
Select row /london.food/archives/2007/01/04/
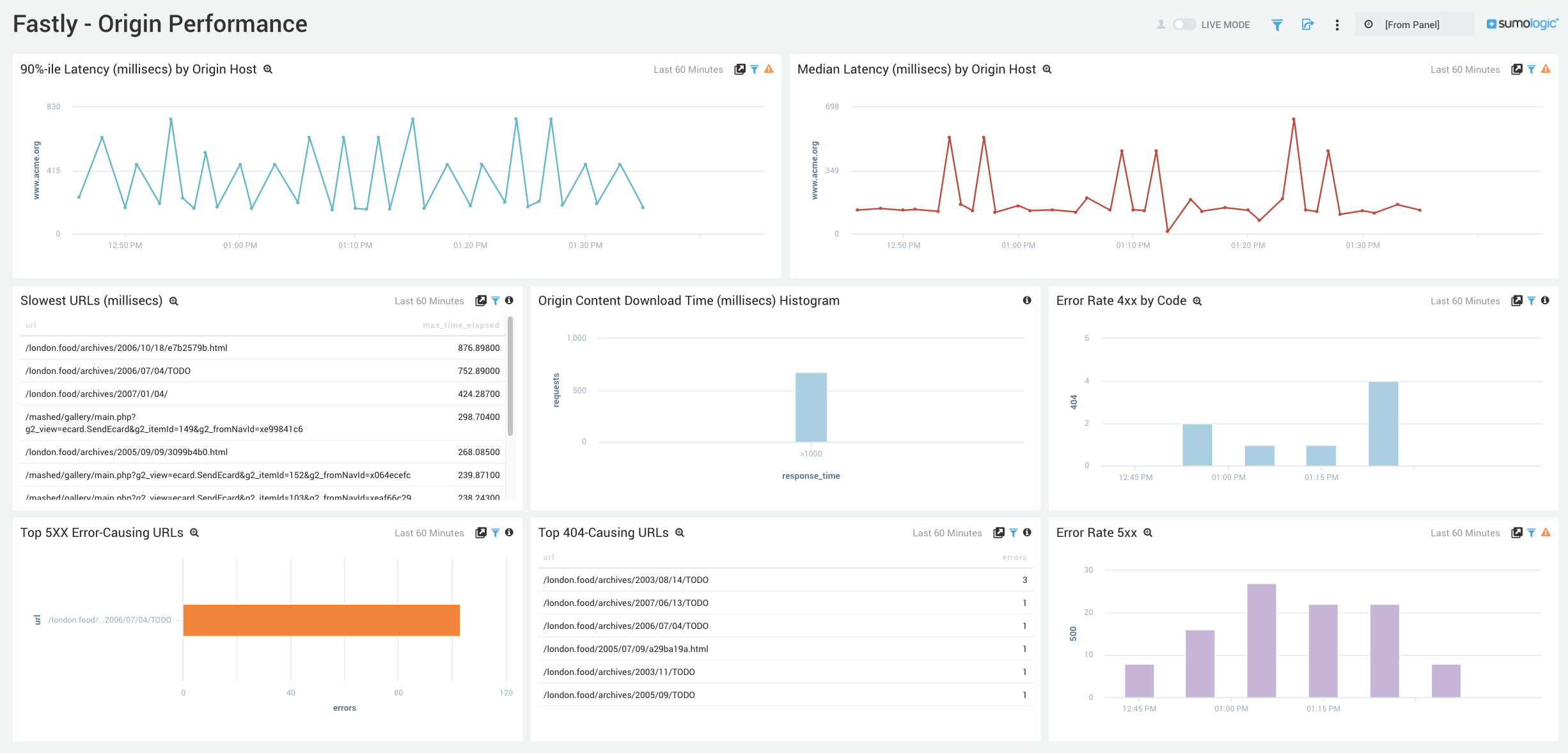[x=262, y=394]
